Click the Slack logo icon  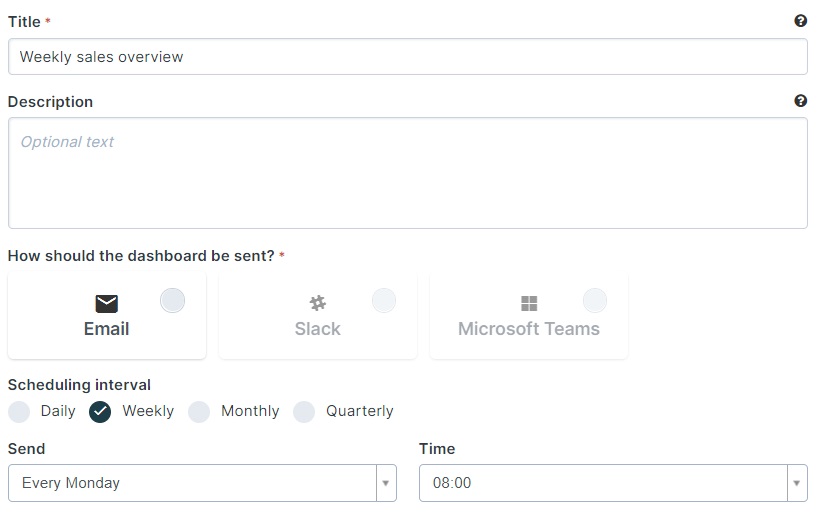pyautogui.click(x=317, y=303)
